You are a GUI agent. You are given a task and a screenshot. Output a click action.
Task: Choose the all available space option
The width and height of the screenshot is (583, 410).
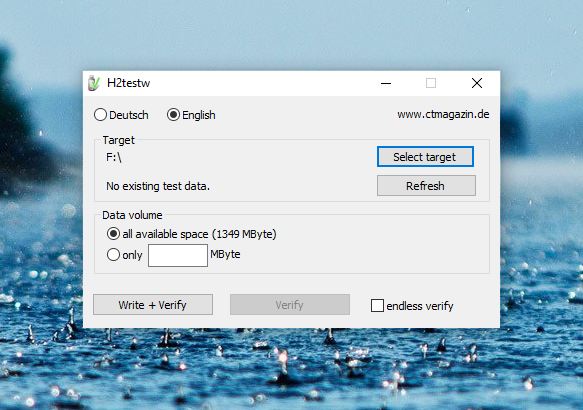click(x=113, y=234)
